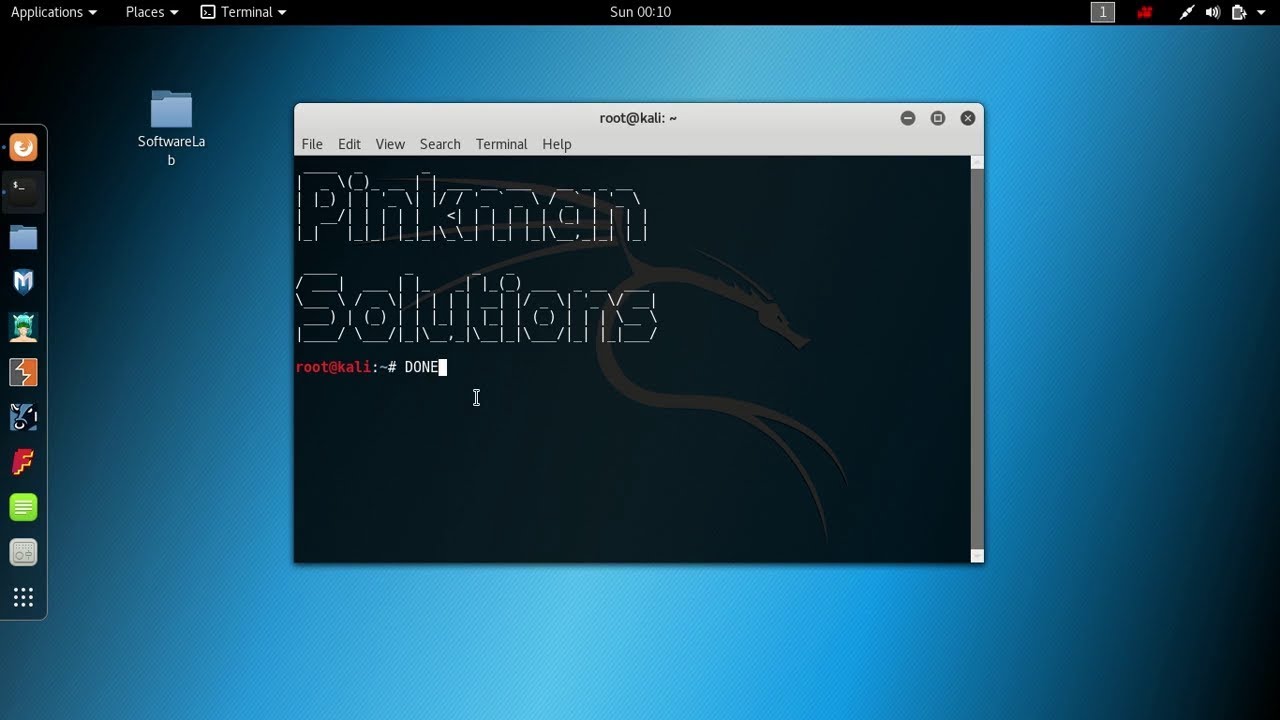
Task: Open the Terminal dock icon
Action: (x=23, y=192)
